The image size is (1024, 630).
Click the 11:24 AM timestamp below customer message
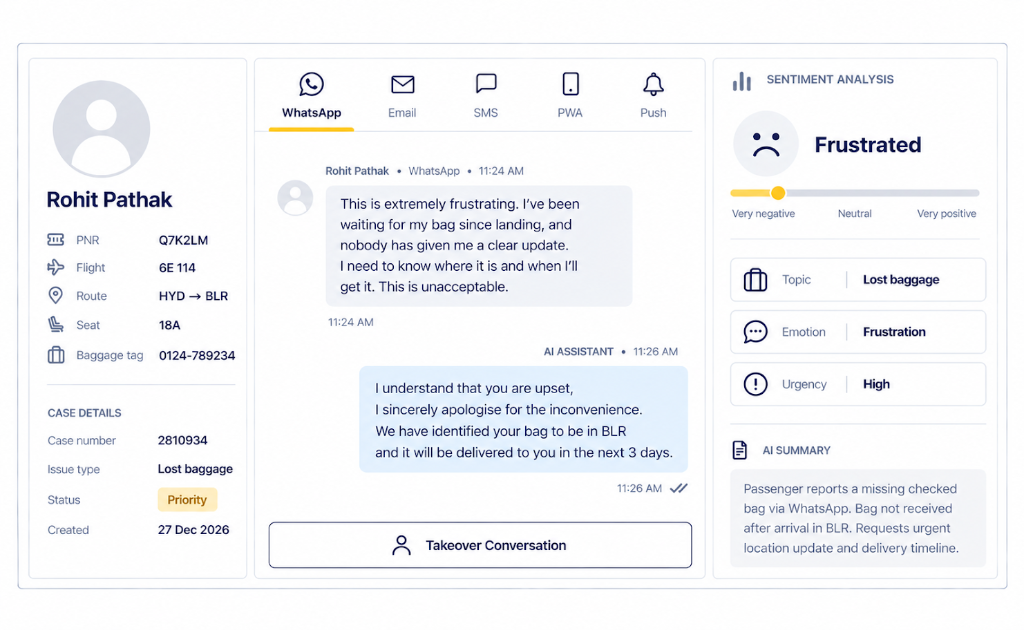(x=351, y=322)
